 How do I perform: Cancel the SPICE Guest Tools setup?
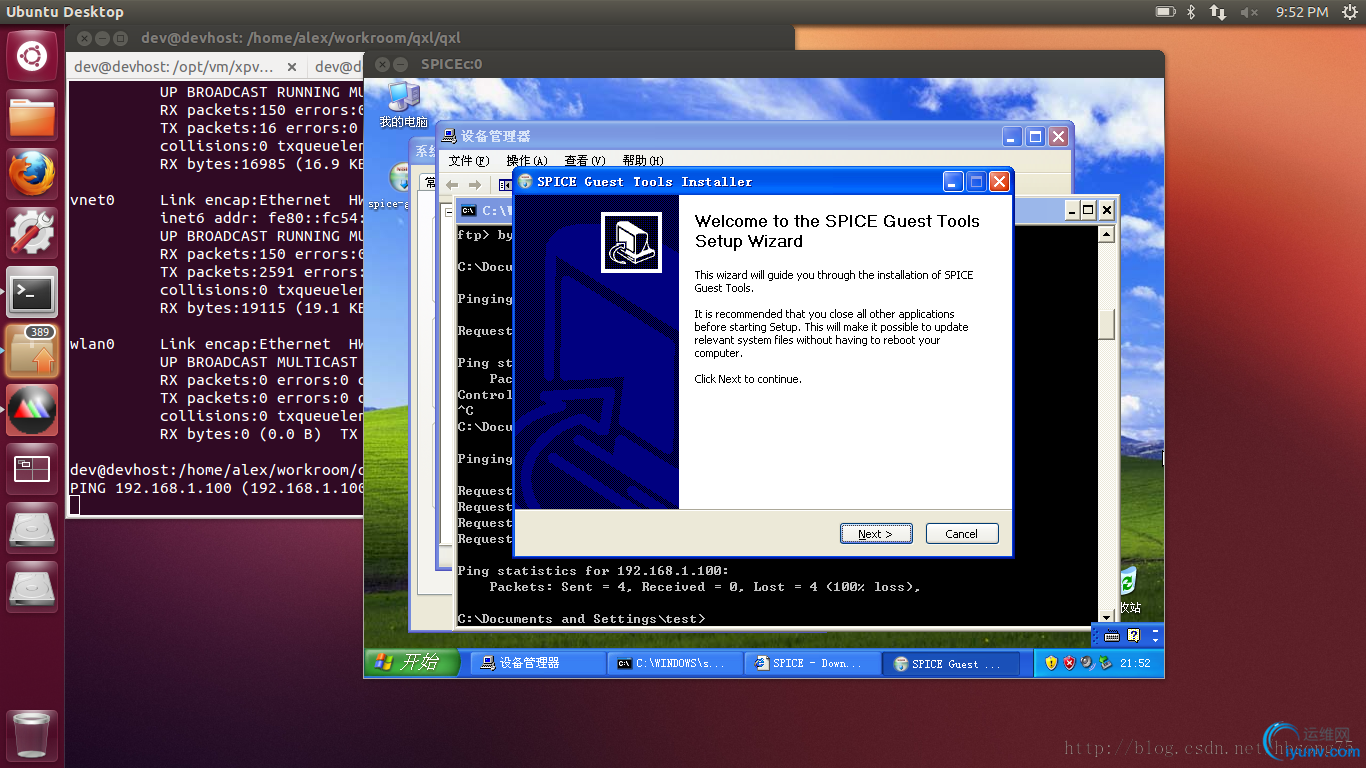point(962,534)
